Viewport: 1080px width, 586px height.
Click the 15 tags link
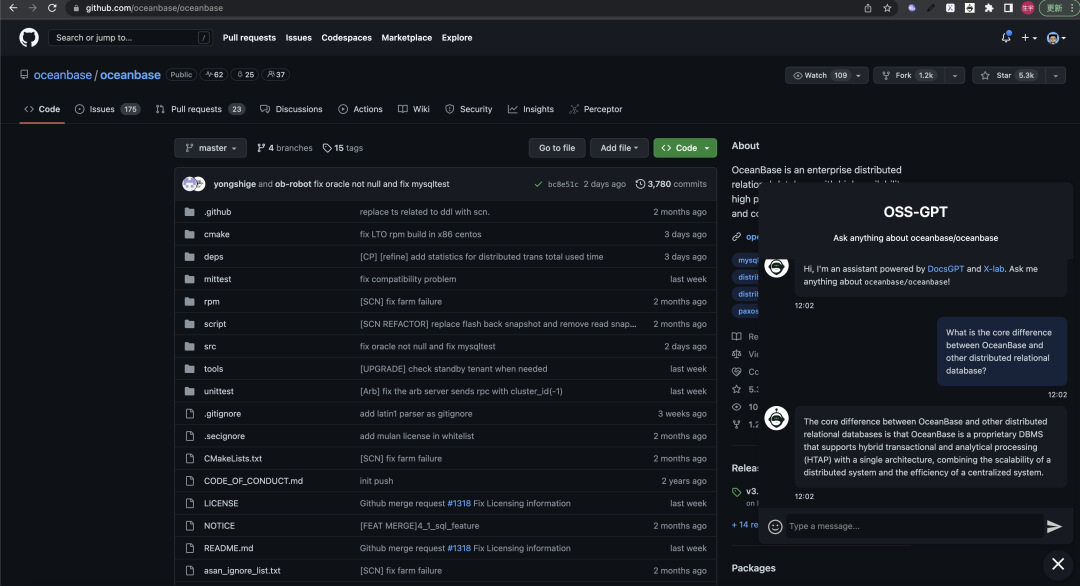point(343,148)
